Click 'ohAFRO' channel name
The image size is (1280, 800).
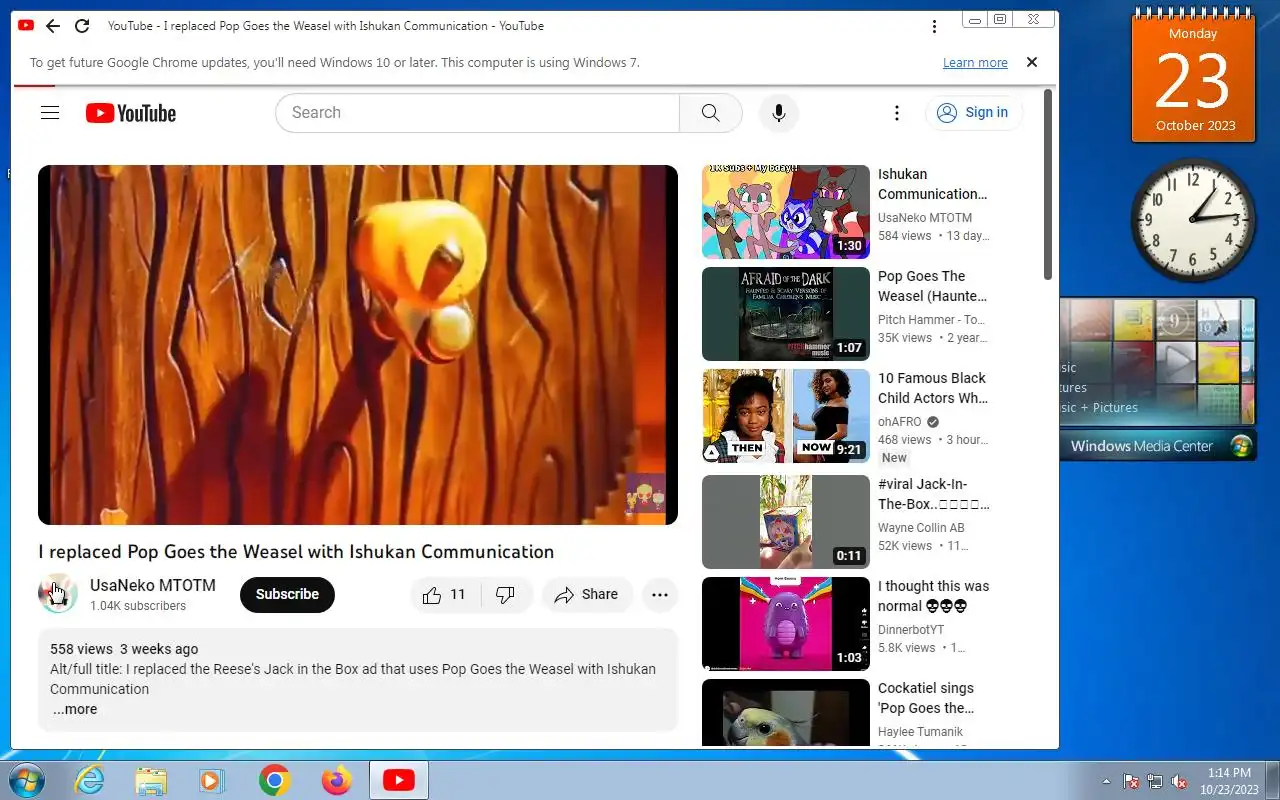[900, 422]
